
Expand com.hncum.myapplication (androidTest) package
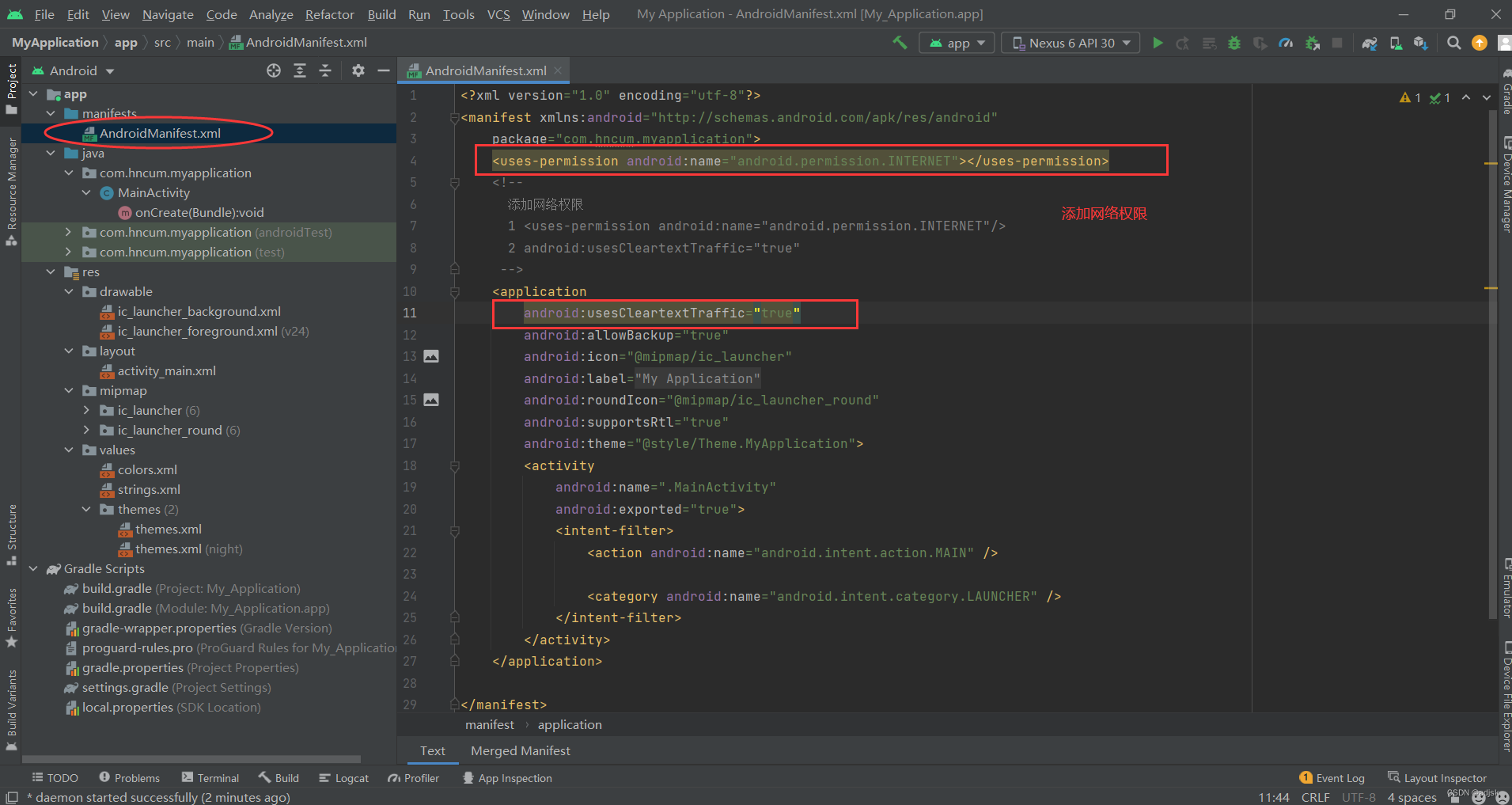tap(68, 232)
